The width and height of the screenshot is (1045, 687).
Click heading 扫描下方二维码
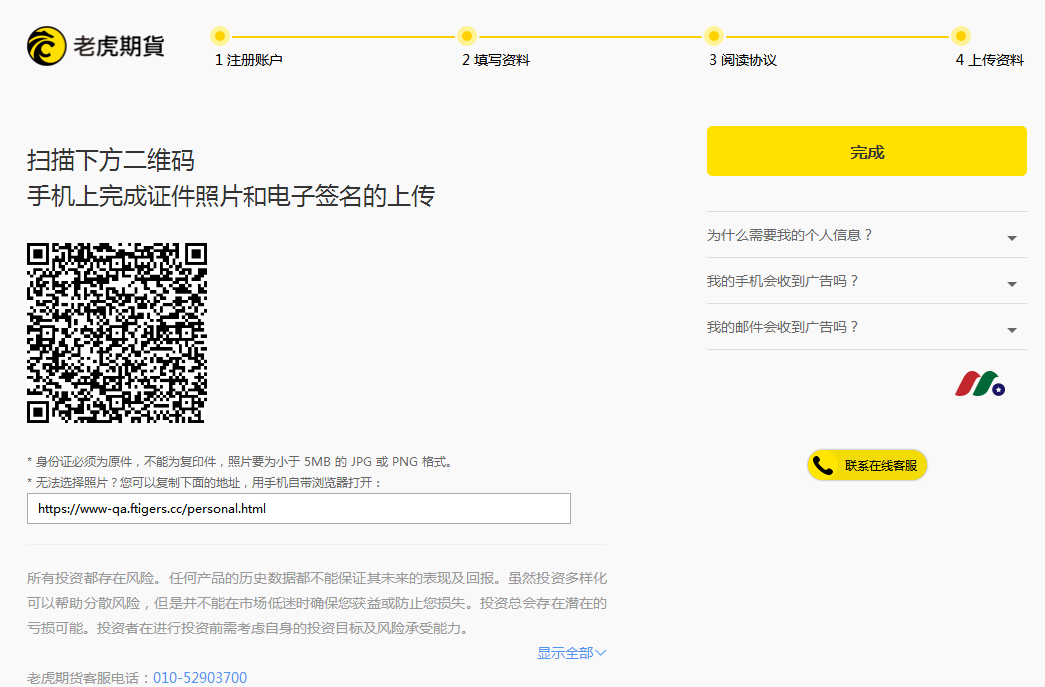tap(111, 161)
